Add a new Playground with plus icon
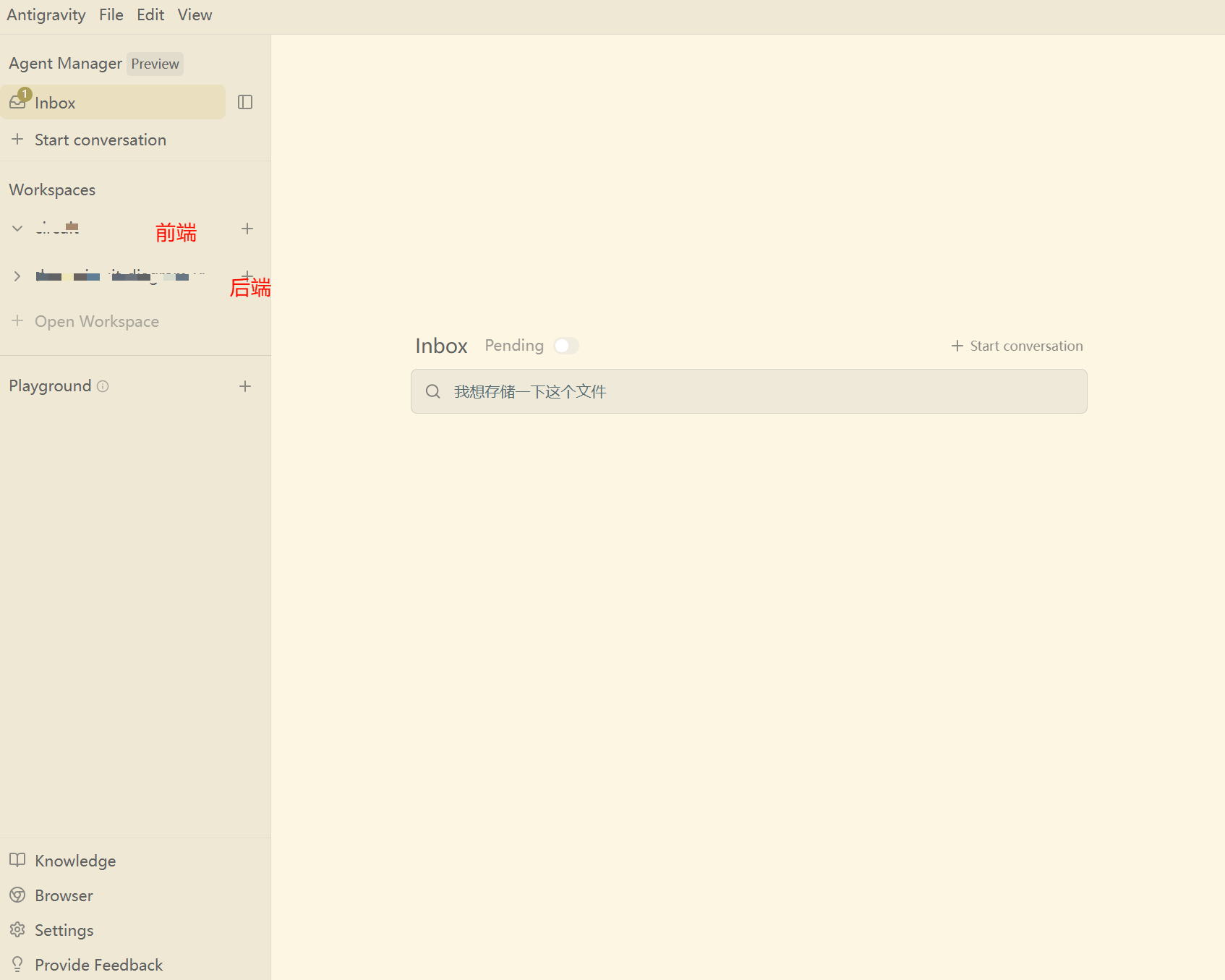 tap(245, 386)
